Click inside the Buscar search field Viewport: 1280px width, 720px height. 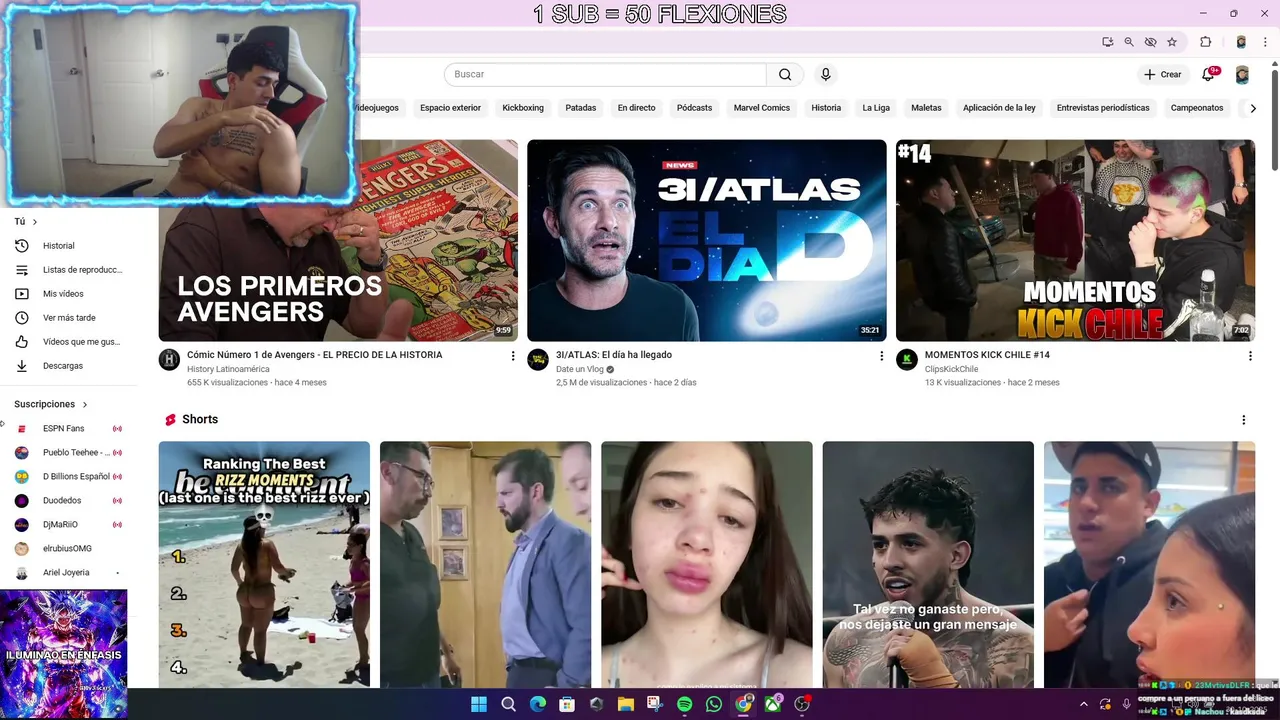(x=605, y=74)
